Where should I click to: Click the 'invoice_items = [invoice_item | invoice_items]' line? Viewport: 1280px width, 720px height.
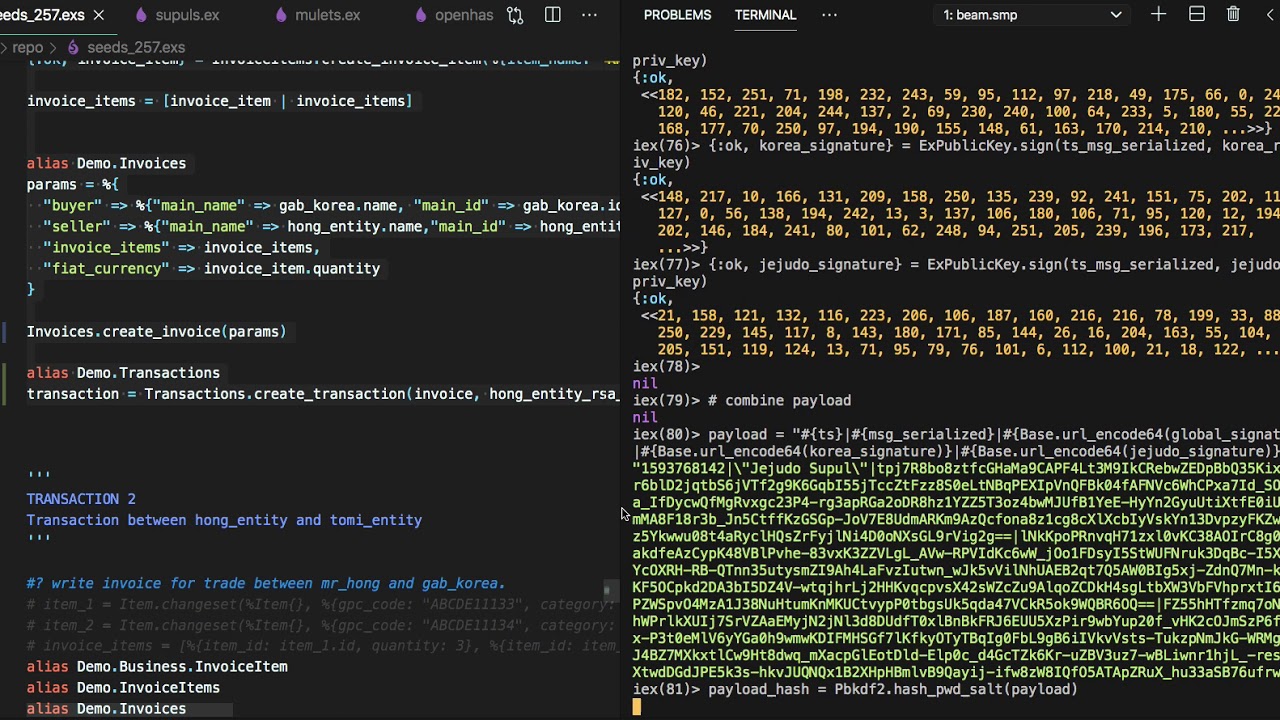220,101
